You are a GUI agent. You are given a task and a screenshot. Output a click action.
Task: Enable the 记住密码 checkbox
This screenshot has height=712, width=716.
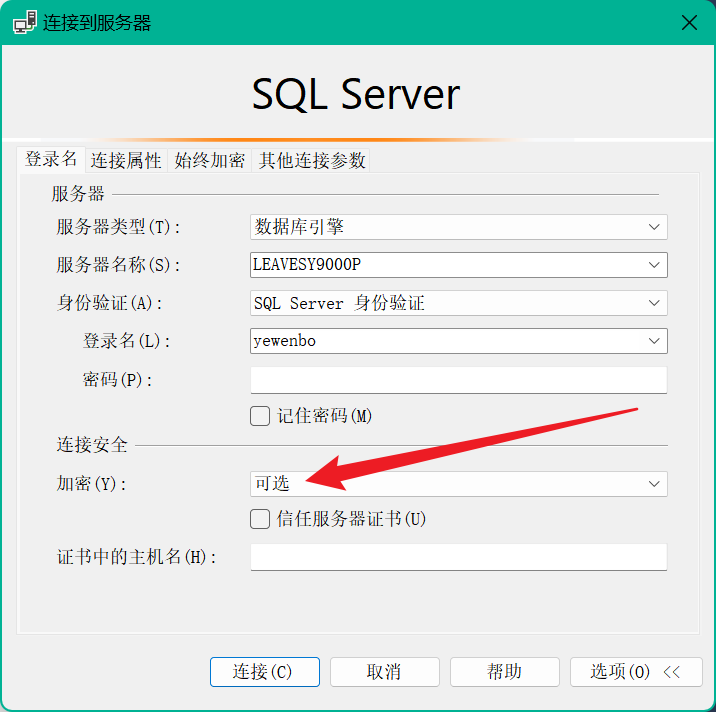click(260, 416)
